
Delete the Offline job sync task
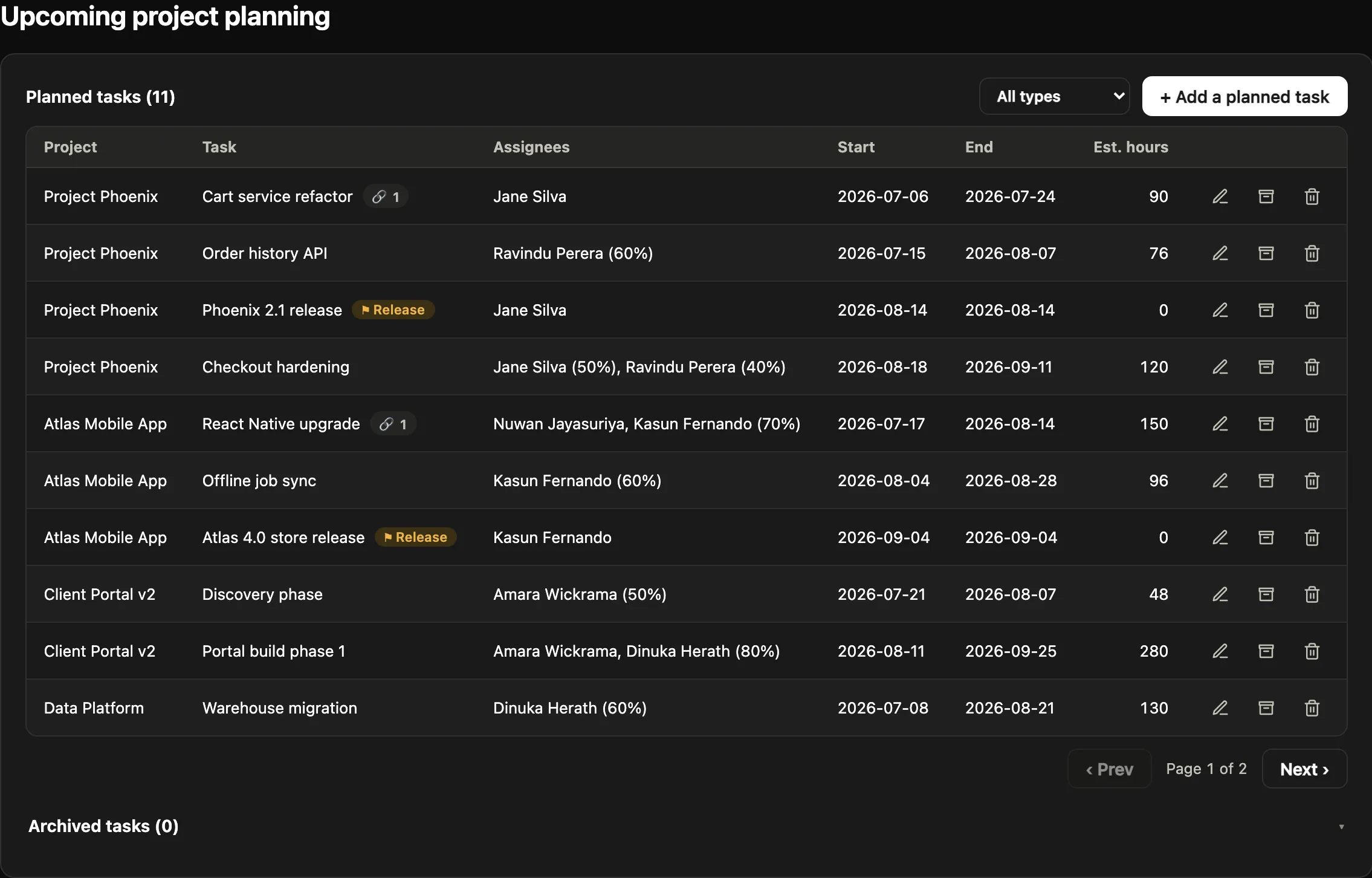[1312, 481]
